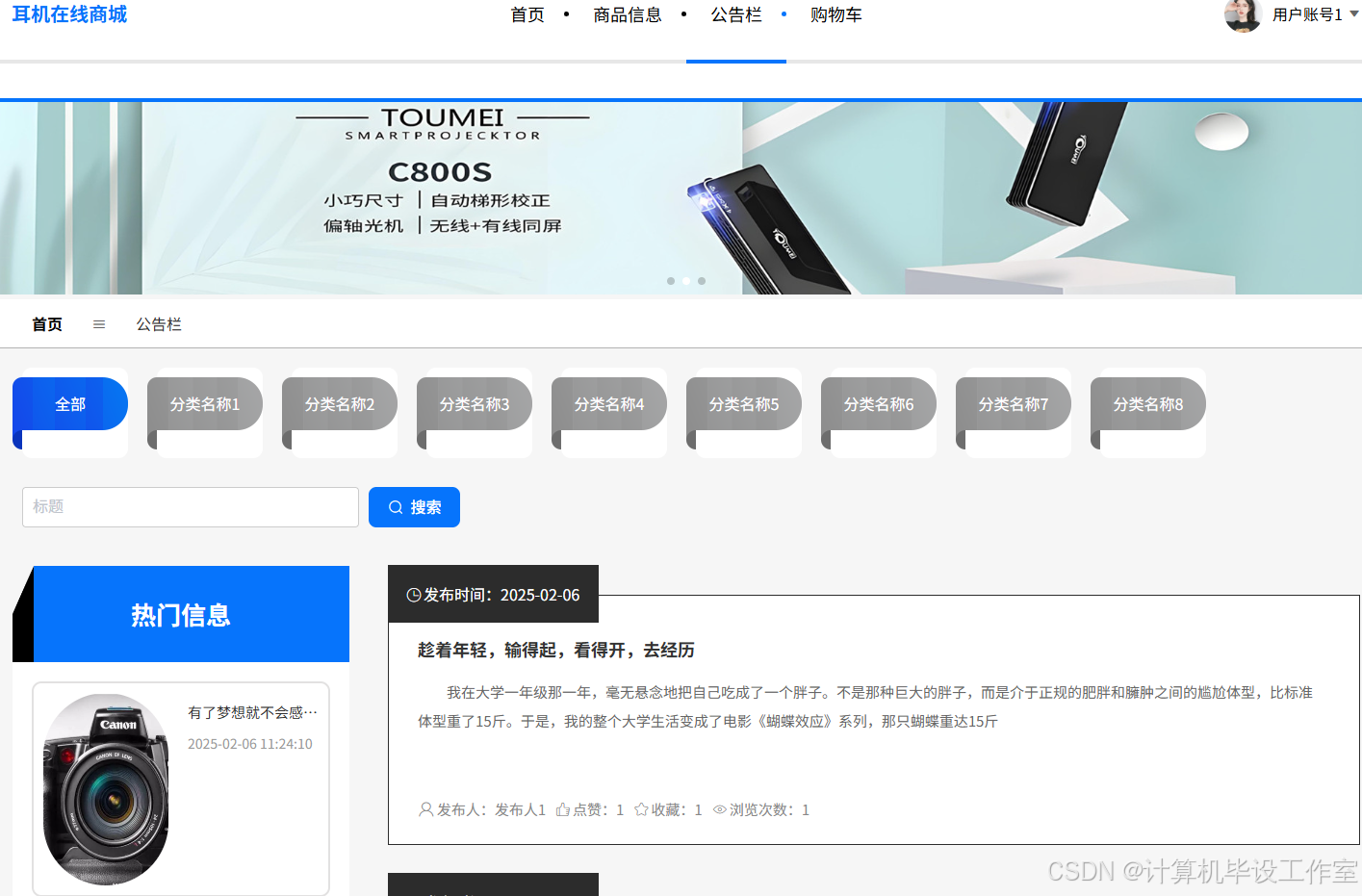Click the 用户账号1 account name
This screenshot has width=1362, height=896.
point(1307,14)
